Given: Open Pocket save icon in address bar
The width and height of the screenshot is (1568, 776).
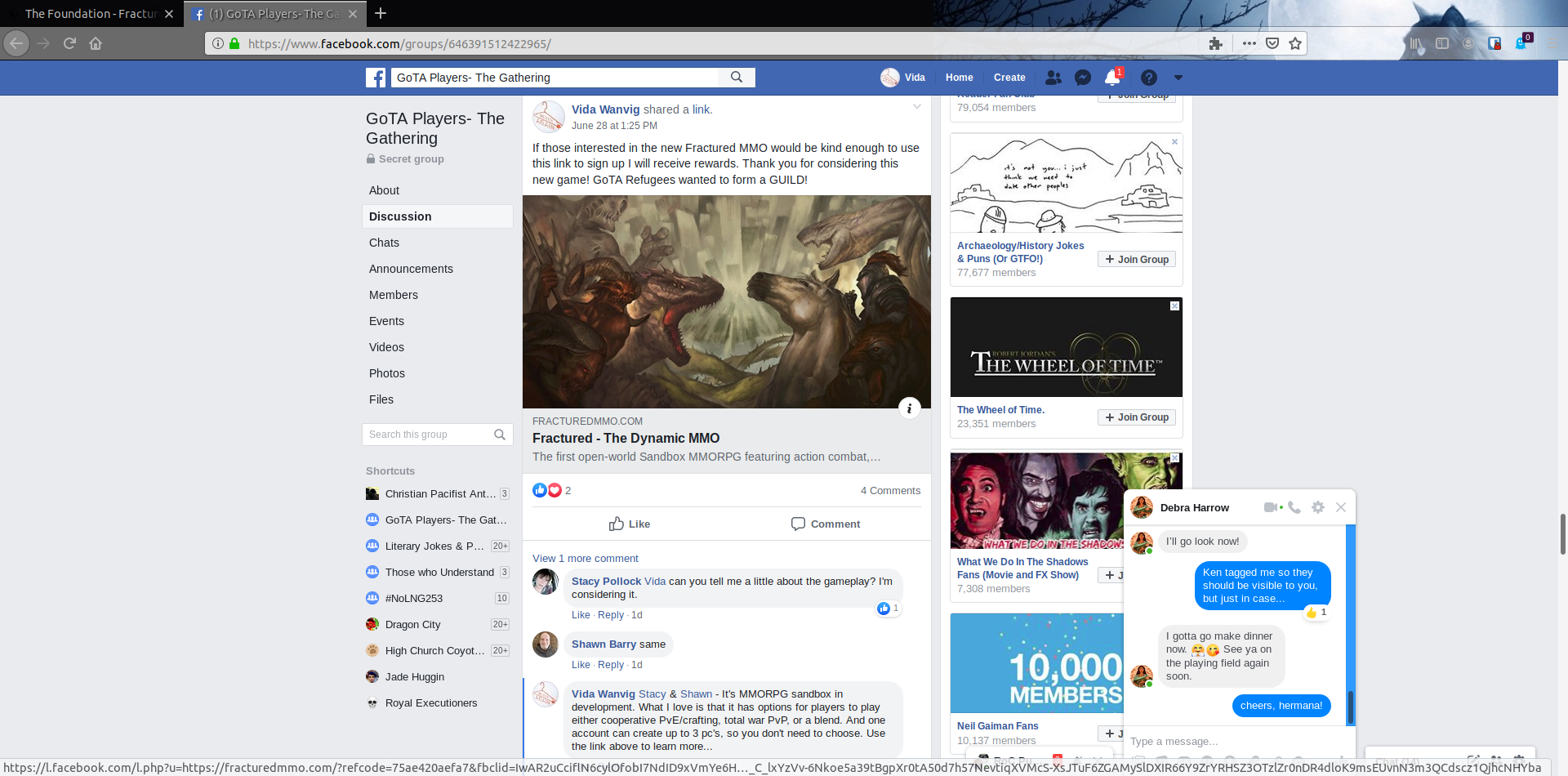Looking at the screenshot, I should pyautogui.click(x=1272, y=43).
